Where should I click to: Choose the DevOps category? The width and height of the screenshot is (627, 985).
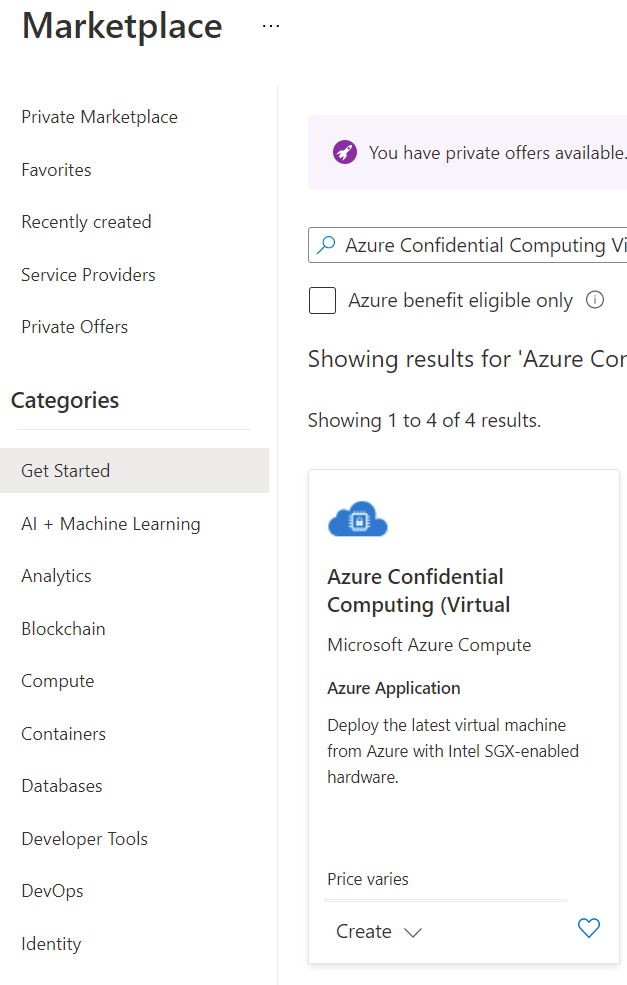click(52, 890)
